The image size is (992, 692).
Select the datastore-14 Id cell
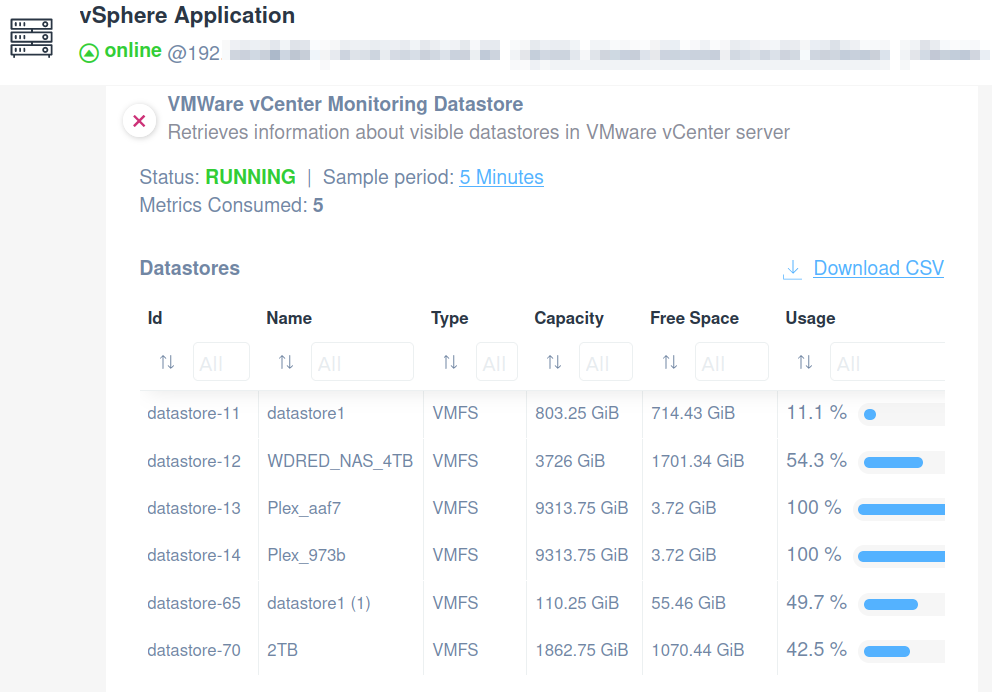point(194,555)
